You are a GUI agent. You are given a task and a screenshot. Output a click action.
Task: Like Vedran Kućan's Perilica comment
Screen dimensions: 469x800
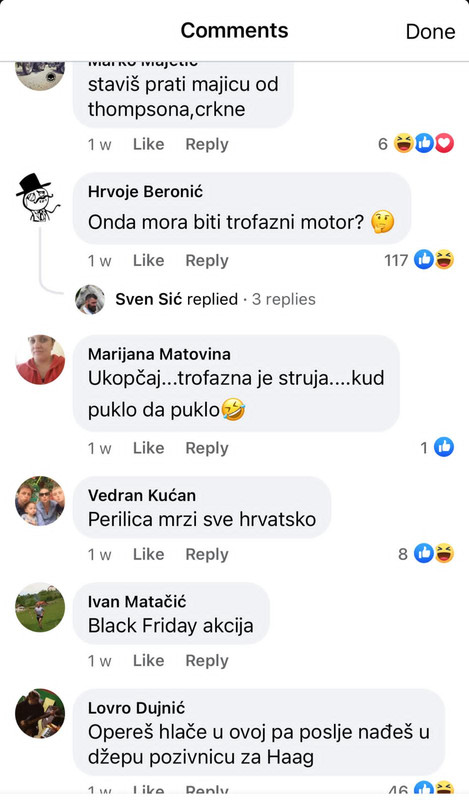click(149, 554)
